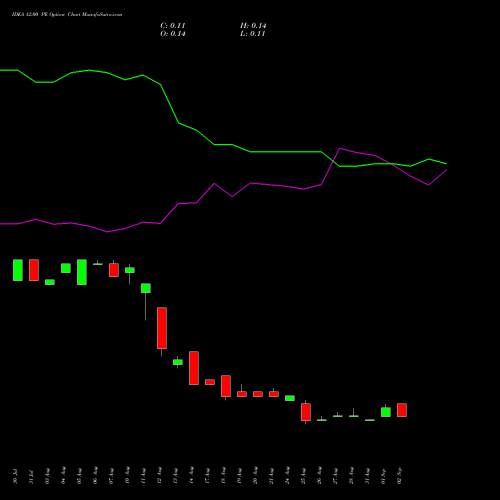The width and height of the screenshot is (500, 500).
Task: Click the low value 'L: 0.11'
Action: 253,34
